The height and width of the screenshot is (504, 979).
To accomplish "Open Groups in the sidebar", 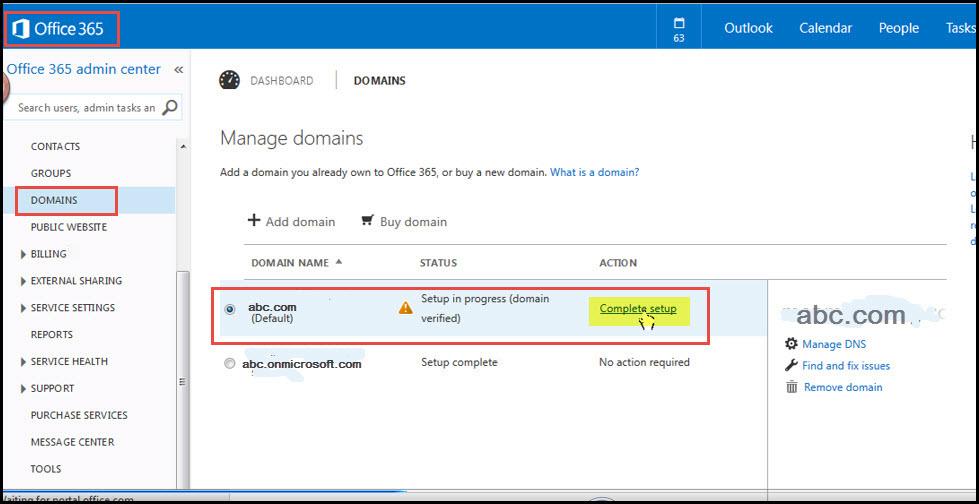I will 51,173.
